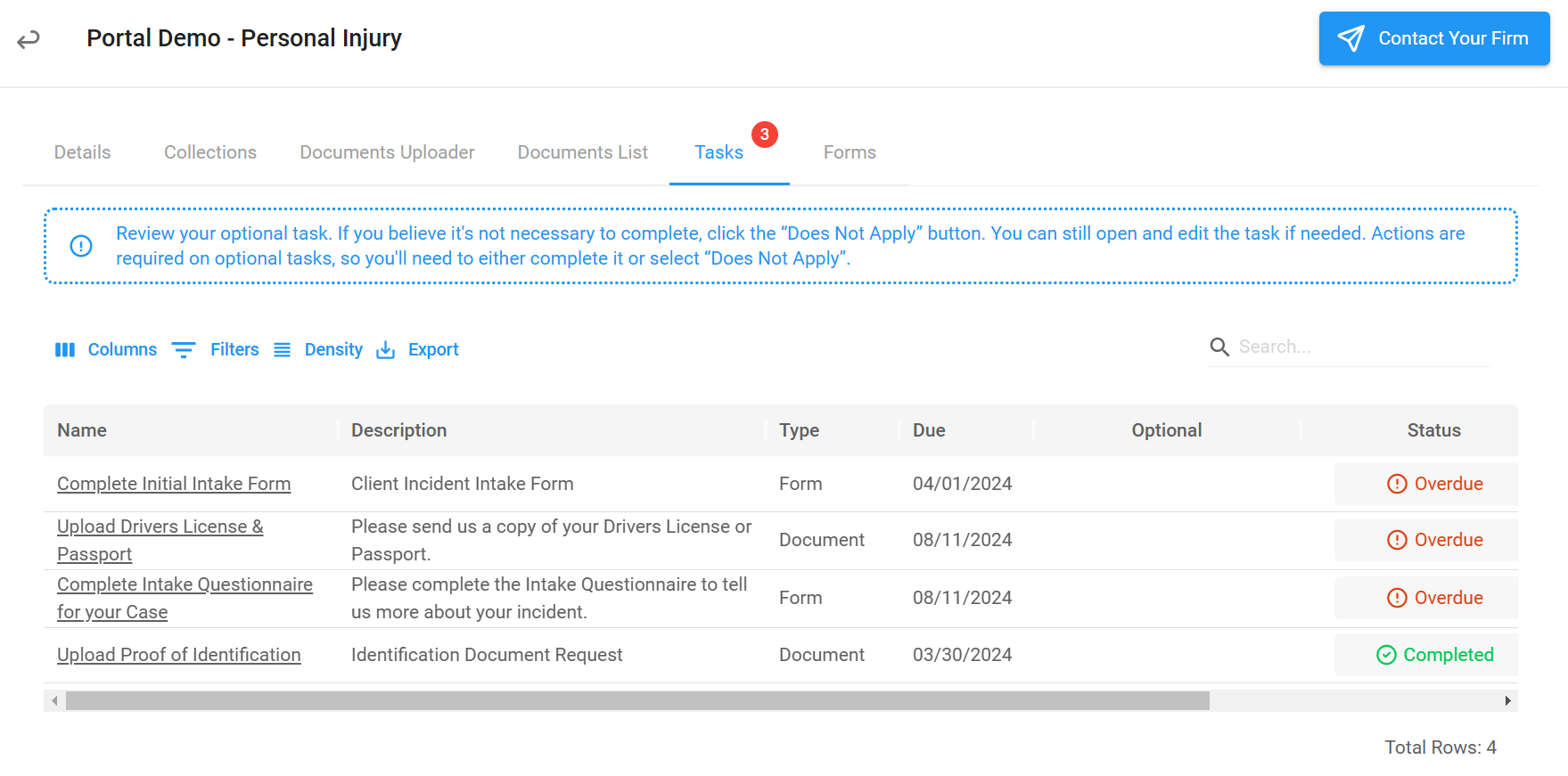Click the Intake Questionnaire description text

point(549,598)
